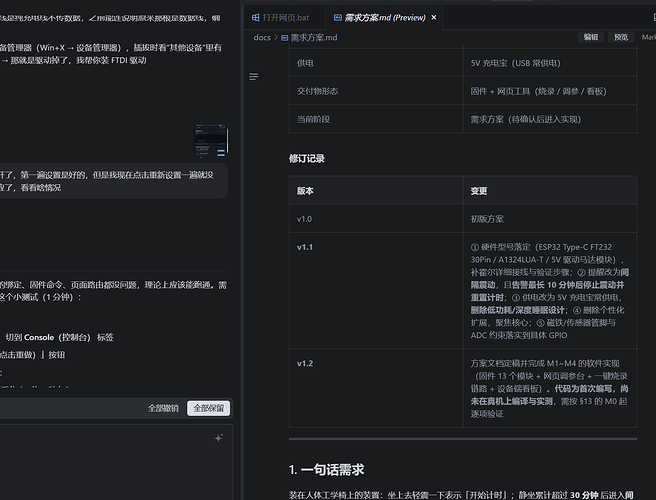
Task: Open the document outline icon
Action: (x=254, y=77)
